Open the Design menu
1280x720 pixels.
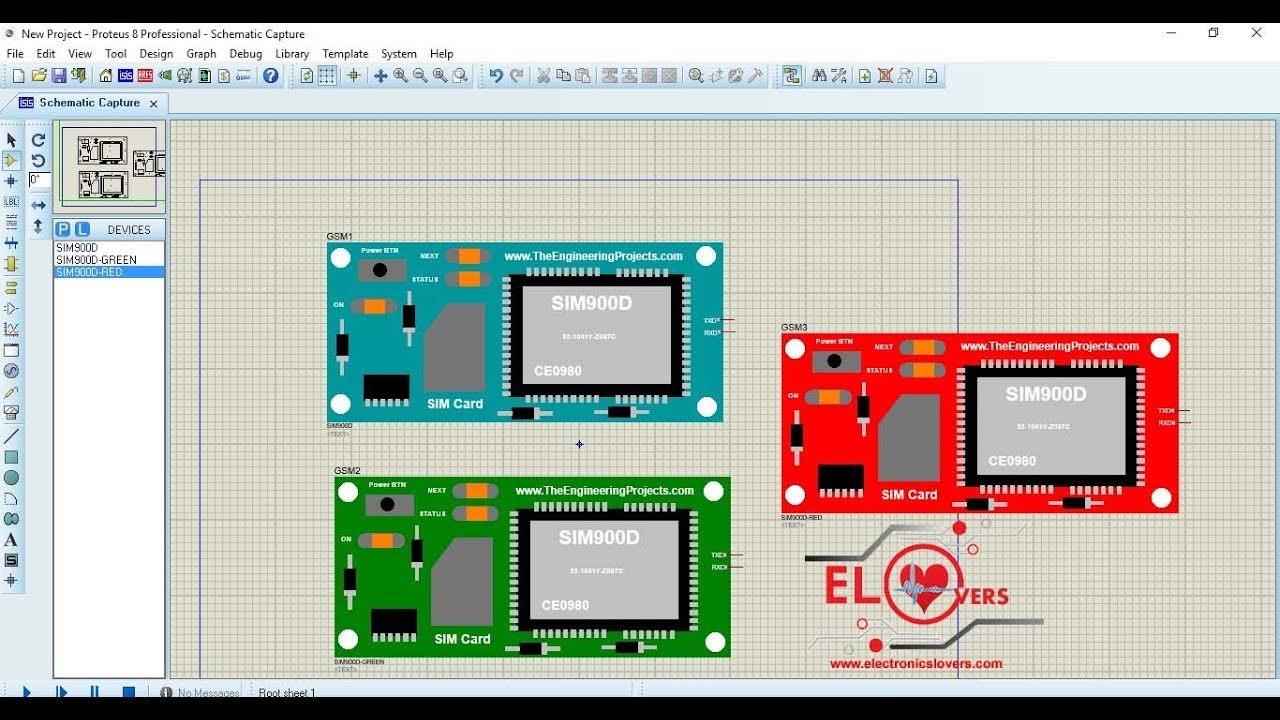[156, 54]
